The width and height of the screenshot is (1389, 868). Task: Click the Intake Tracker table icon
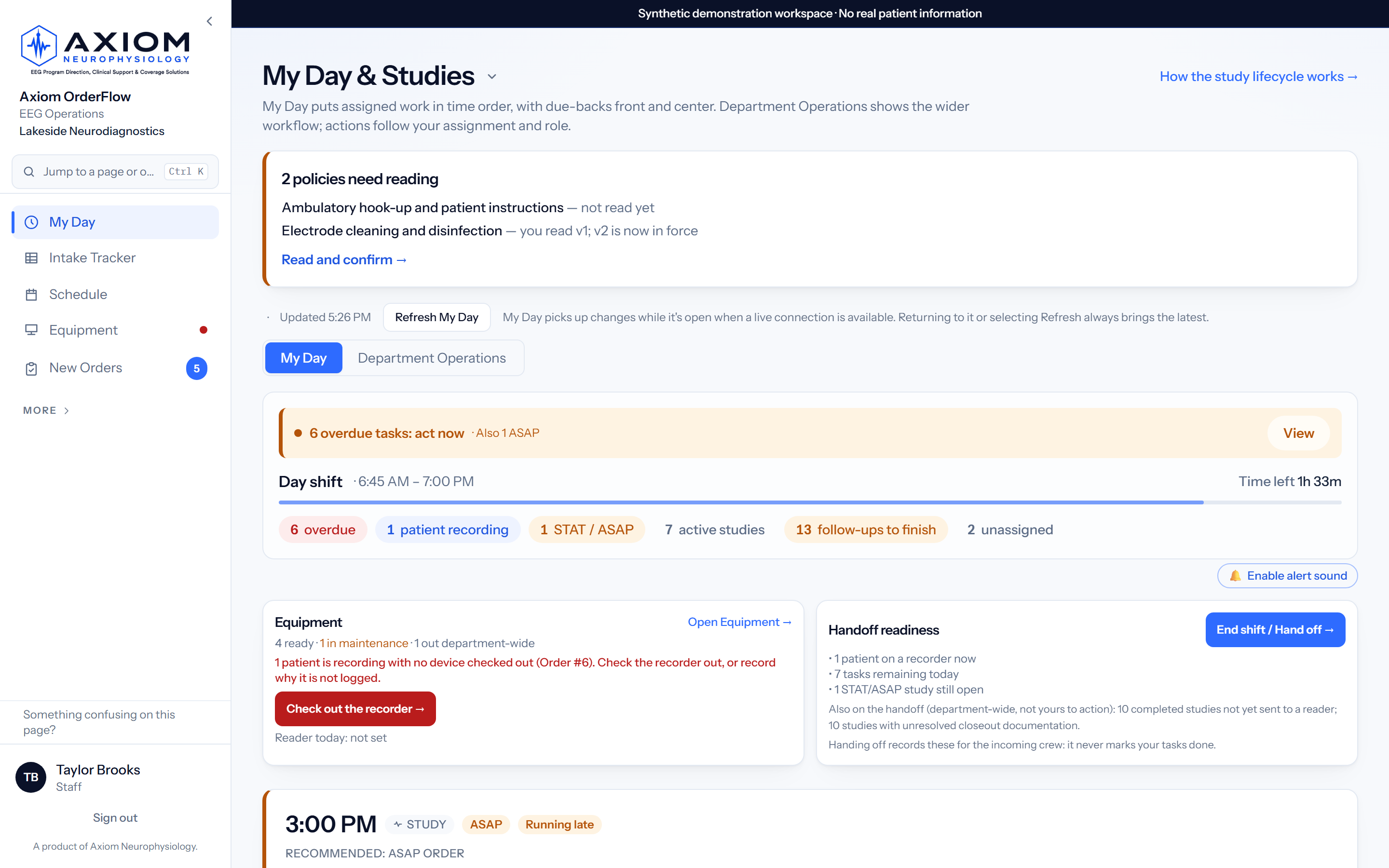(31, 258)
